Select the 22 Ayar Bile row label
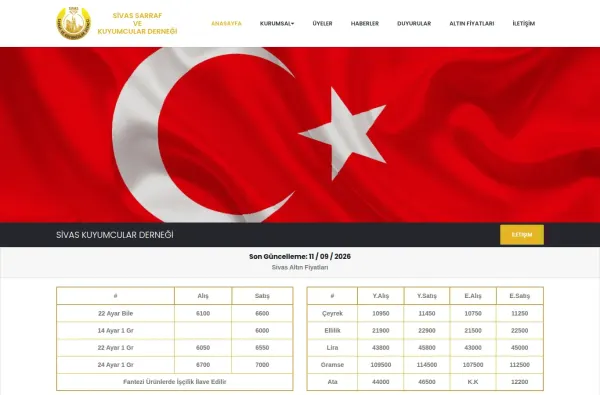Viewport: 600px width, 395px height. pos(116,313)
